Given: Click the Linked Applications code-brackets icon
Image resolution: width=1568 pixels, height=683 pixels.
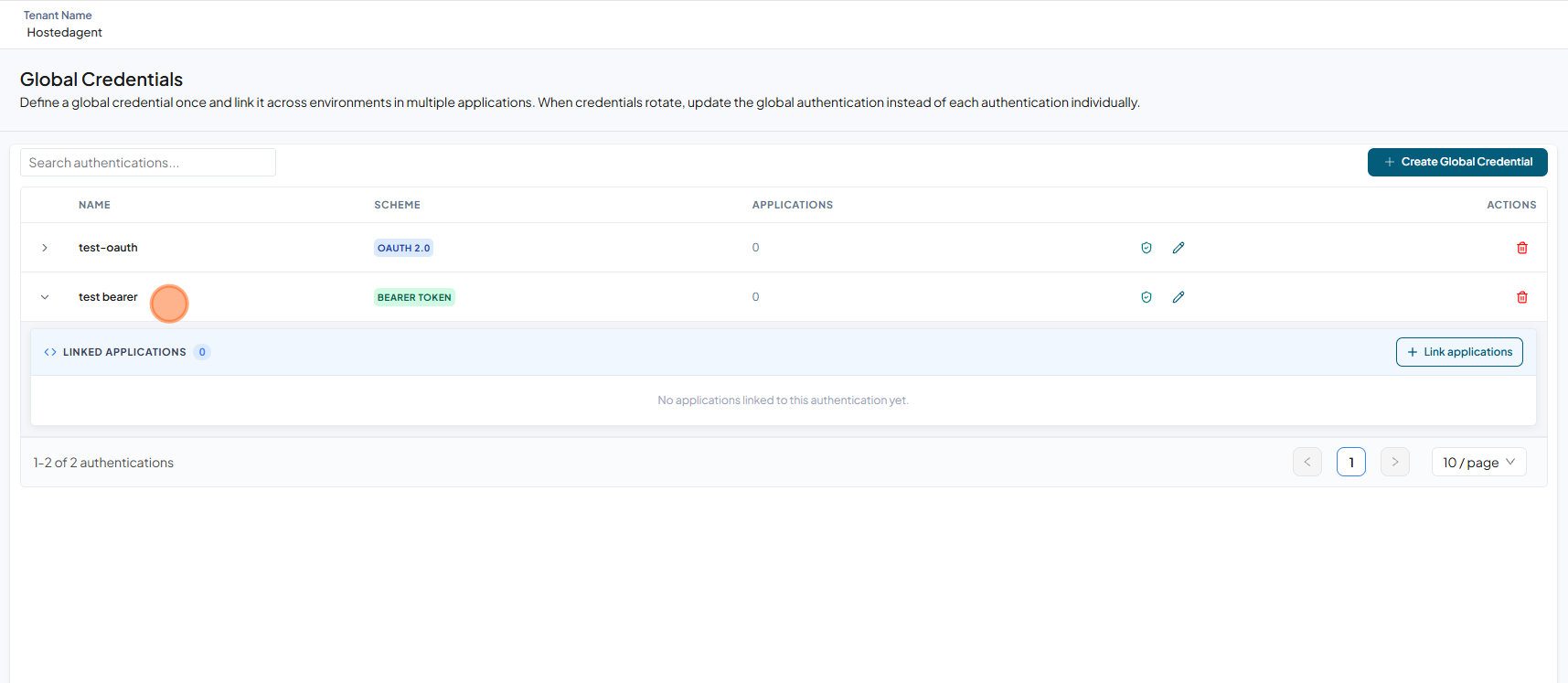Looking at the screenshot, I should pyautogui.click(x=50, y=352).
